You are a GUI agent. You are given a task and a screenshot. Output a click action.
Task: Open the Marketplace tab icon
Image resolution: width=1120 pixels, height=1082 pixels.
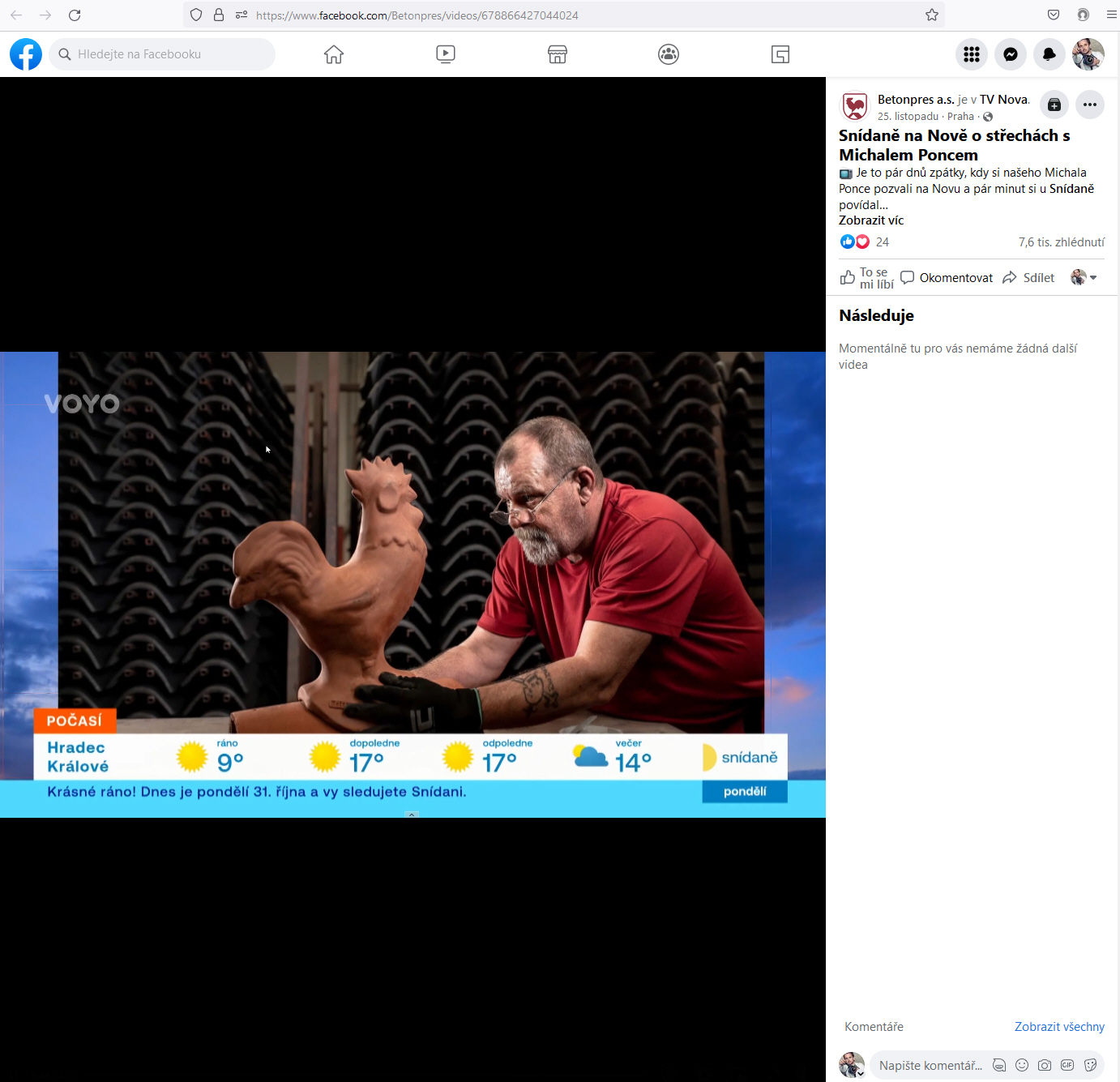coord(558,54)
